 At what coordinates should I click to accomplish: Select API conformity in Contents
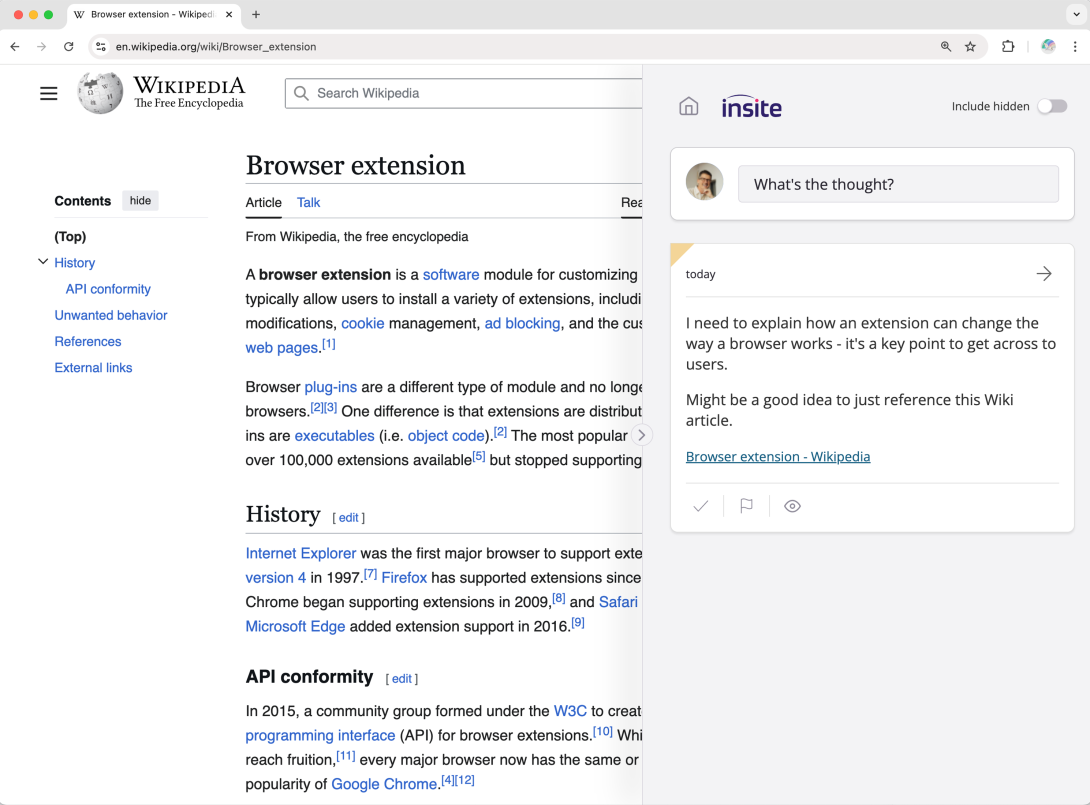(x=108, y=289)
